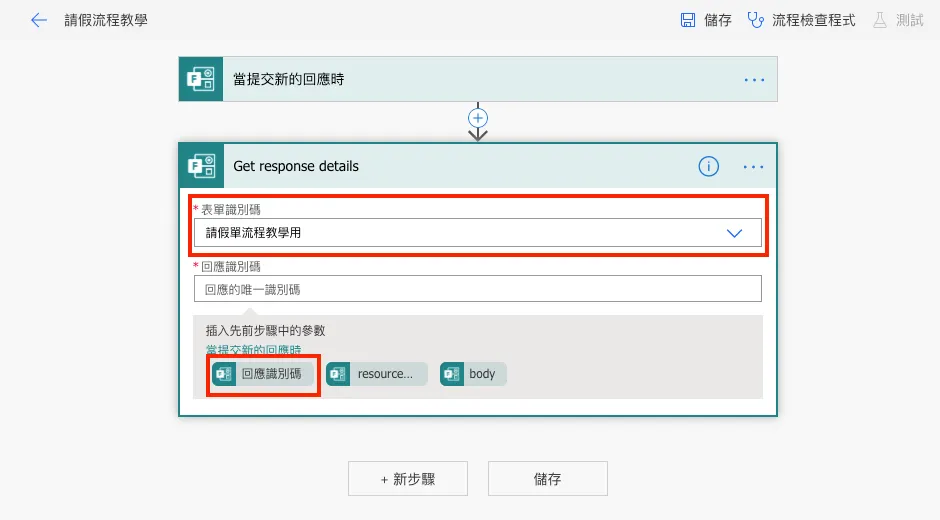
Task: Expand the 當提交新的回應時 trigger card
Action: click(x=478, y=79)
